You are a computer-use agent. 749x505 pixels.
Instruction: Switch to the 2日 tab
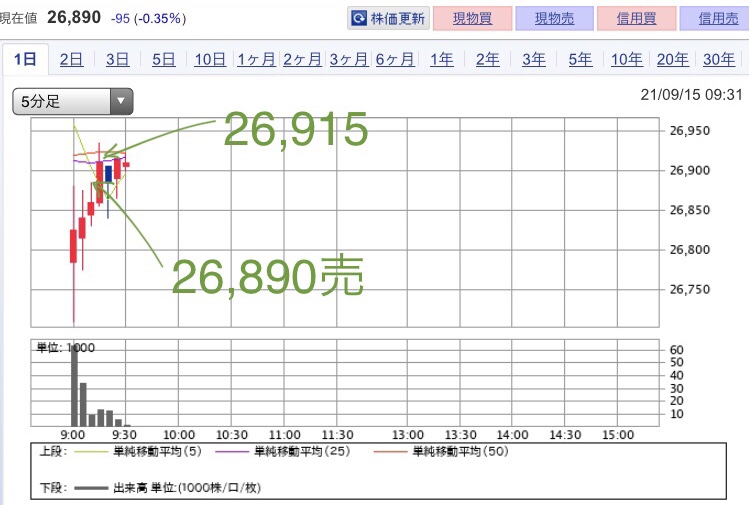click(71, 60)
